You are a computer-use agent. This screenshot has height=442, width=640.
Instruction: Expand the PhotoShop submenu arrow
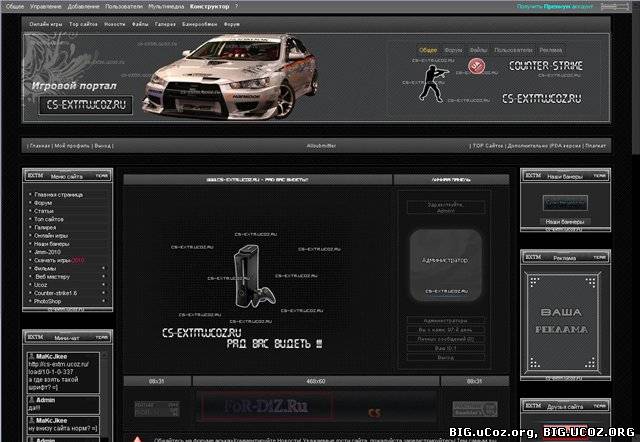[x=103, y=301]
